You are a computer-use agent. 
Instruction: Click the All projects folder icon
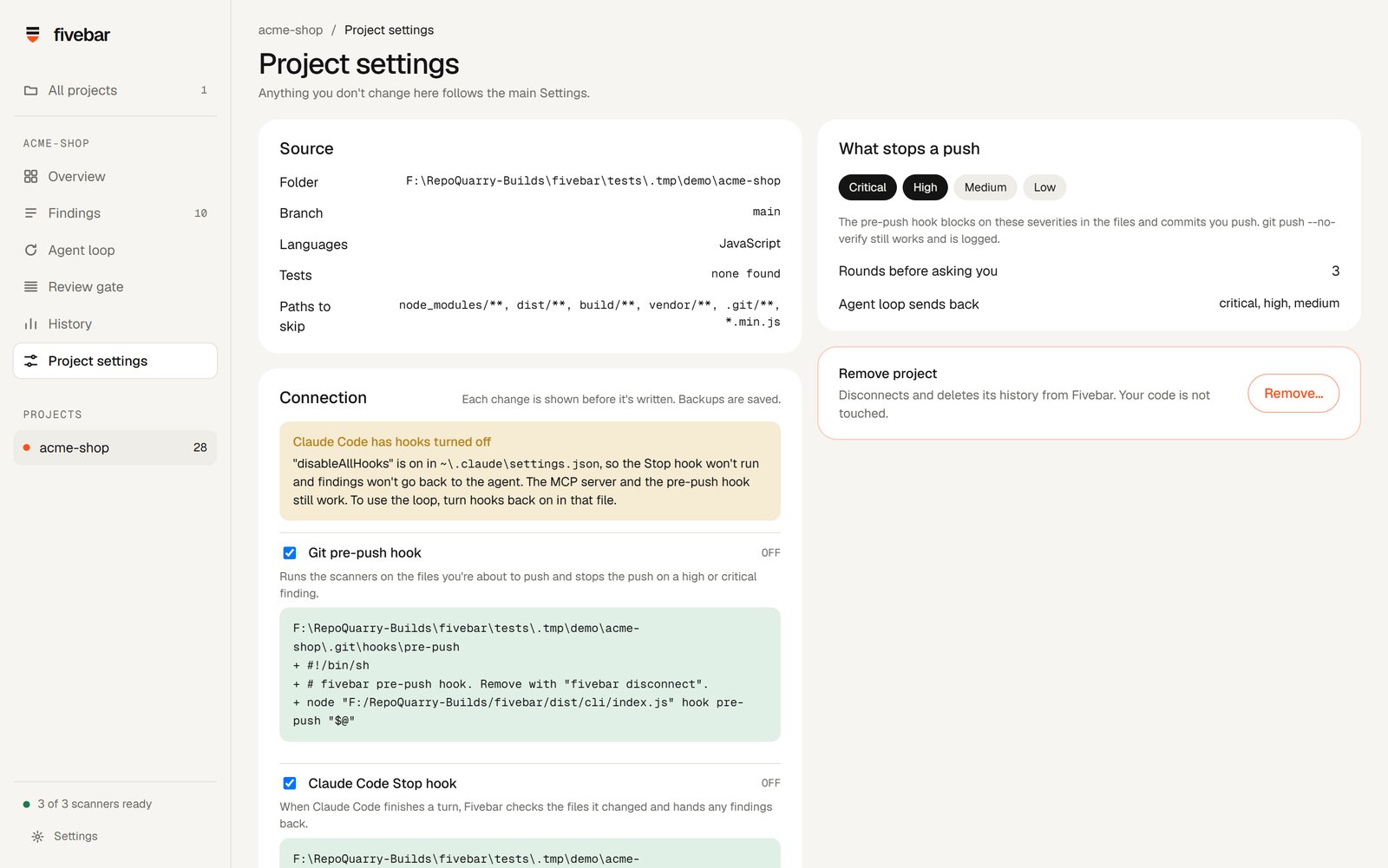coord(31,90)
